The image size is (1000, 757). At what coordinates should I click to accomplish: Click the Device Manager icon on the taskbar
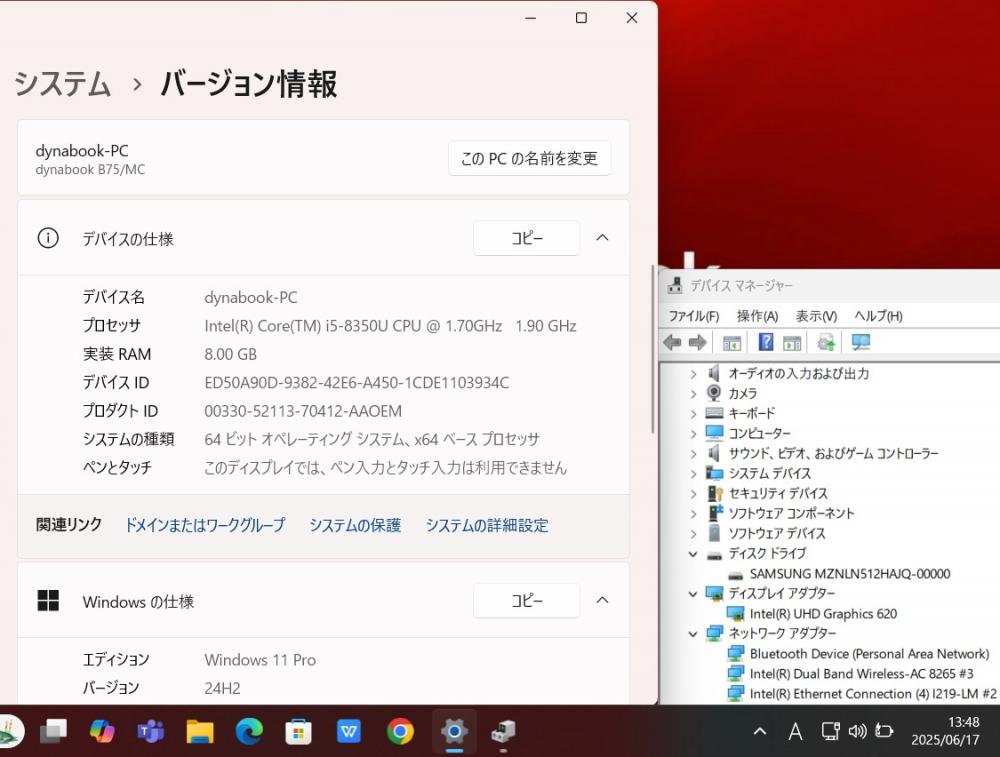pos(503,731)
